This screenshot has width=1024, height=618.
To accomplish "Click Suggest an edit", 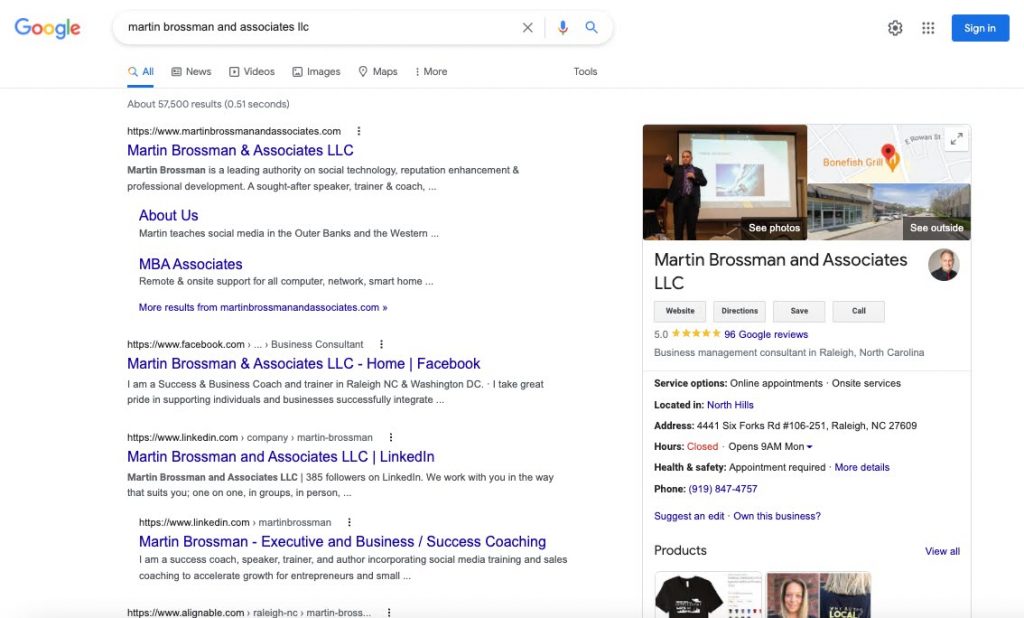I will click(689, 516).
